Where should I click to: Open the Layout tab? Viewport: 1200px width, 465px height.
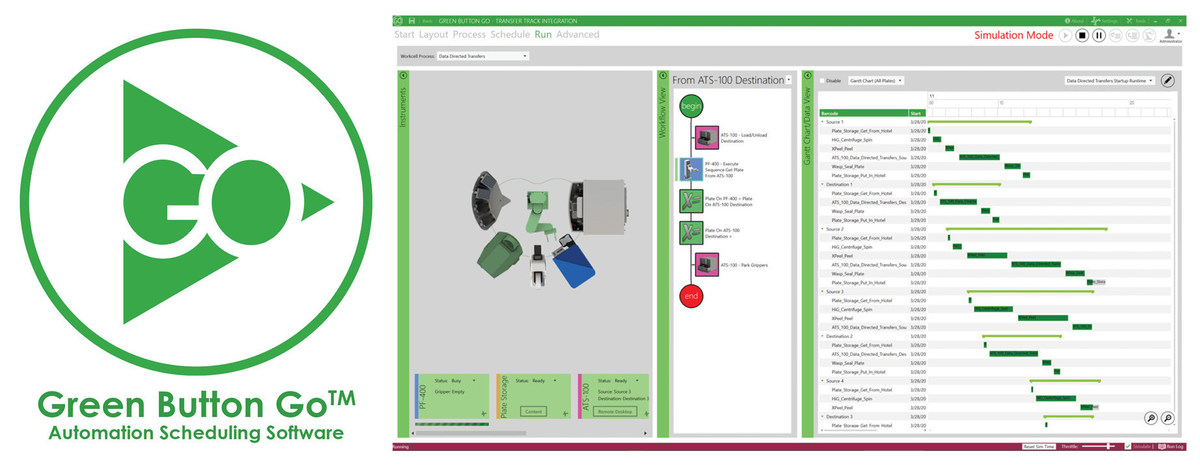(x=433, y=34)
